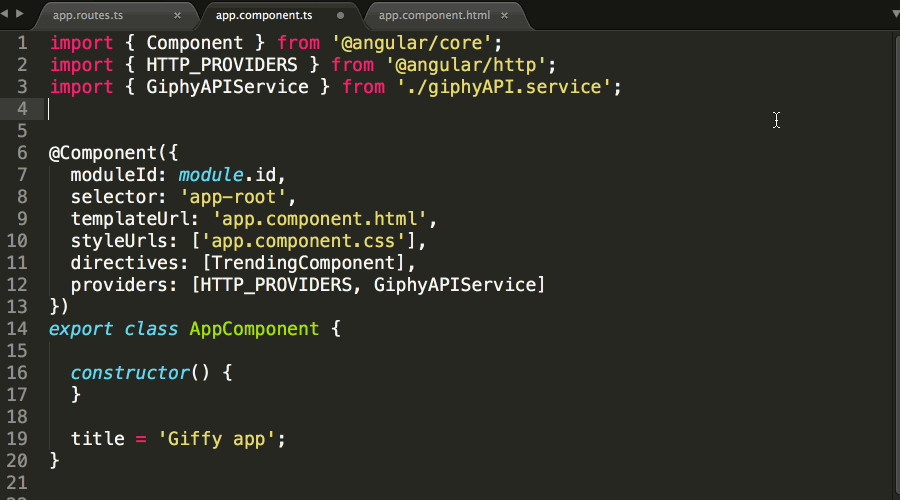The height and width of the screenshot is (500, 900).
Task: Open the app.component.html tab
Action: (434, 15)
